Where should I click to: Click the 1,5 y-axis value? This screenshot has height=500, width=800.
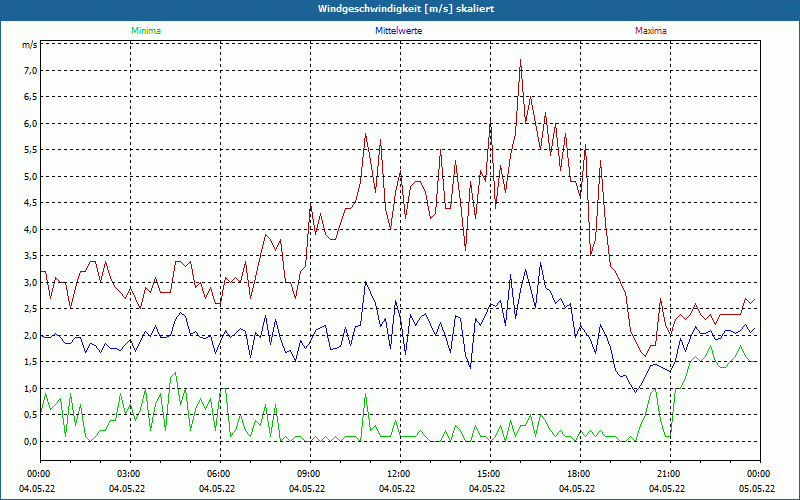click(x=30, y=362)
